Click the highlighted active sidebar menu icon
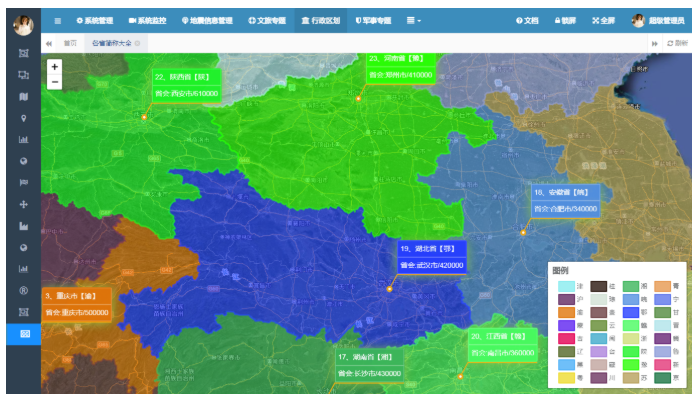The image size is (696, 398). click(24, 334)
